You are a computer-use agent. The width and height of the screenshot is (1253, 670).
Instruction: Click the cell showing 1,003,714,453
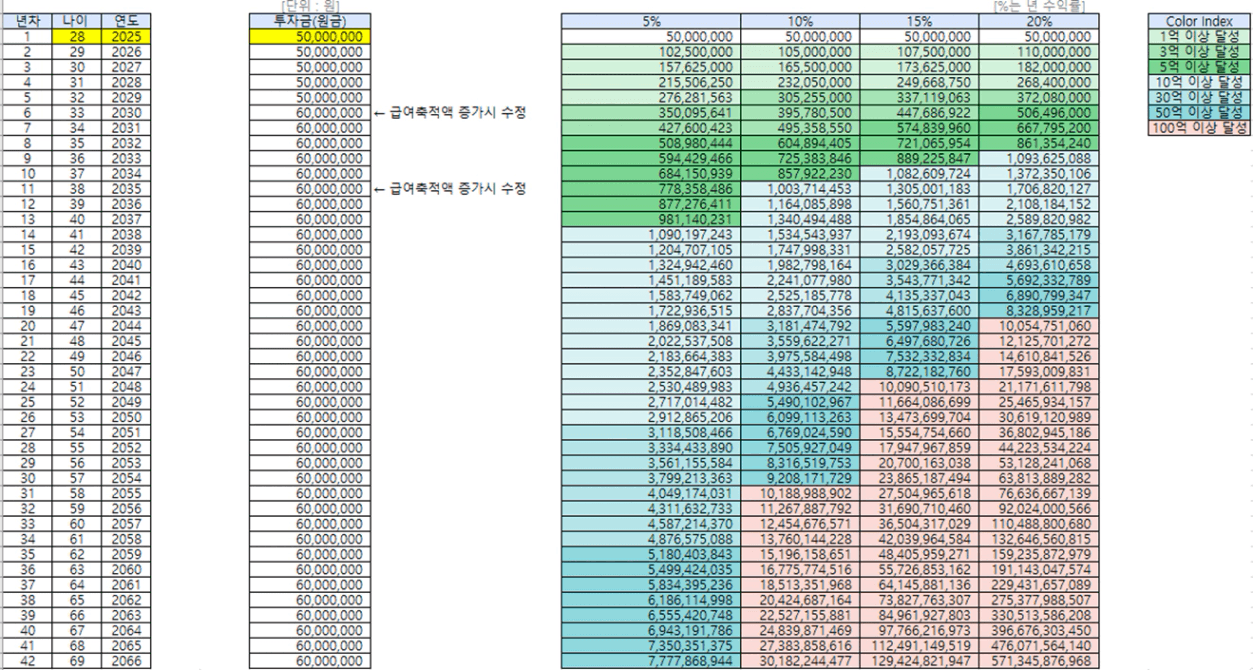click(800, 187)
